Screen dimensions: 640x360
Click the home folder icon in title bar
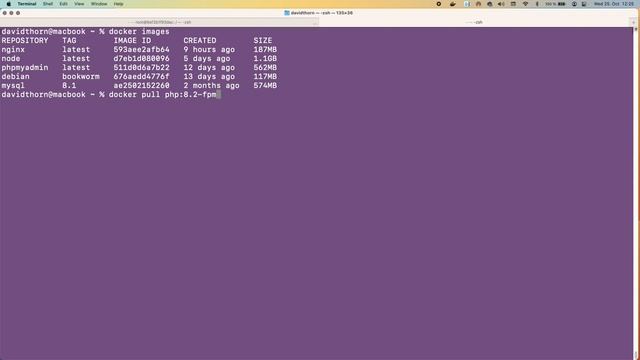pos(287,13)
